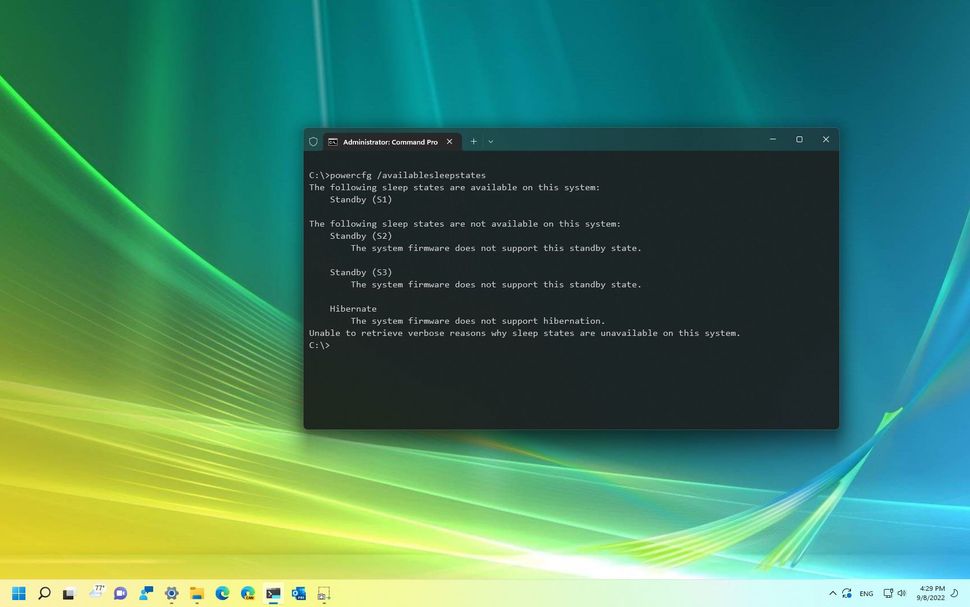Open the volume icon in the system tray
The width and height of the screenshot is (970, 607).
pos(902,593)
